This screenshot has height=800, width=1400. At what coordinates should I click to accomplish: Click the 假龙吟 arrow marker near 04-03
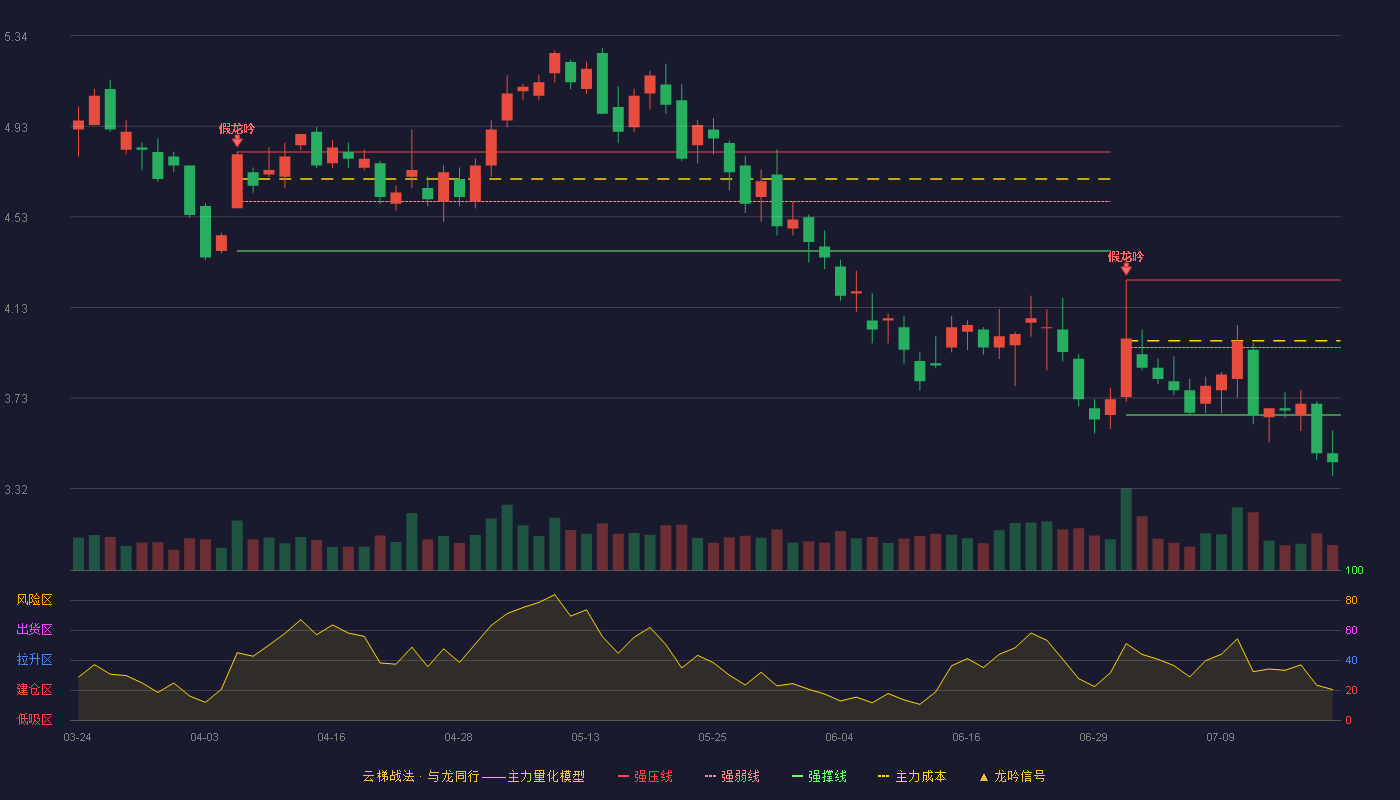237,142
